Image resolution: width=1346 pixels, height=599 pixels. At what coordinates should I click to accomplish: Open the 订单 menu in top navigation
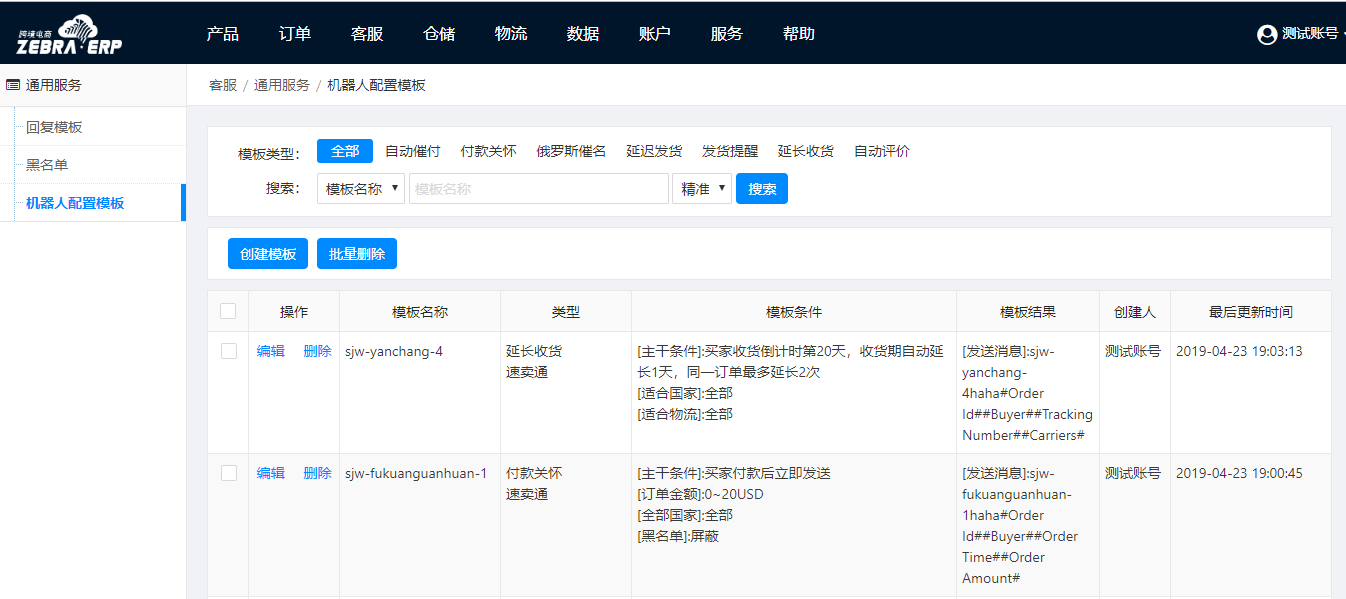(x=295, y=34)
